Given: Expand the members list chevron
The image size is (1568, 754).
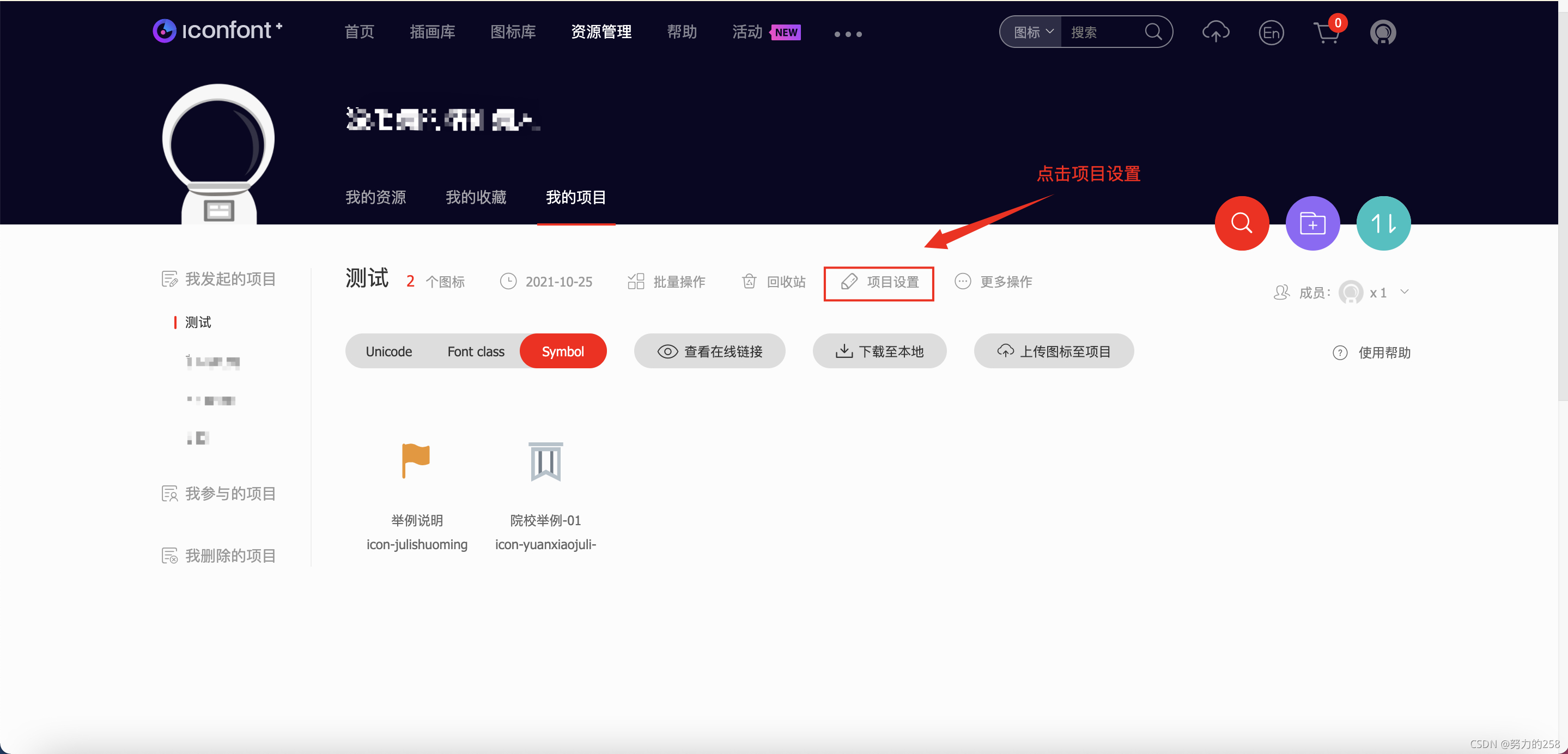Looking at the screenshot, I should (1404, 292).
